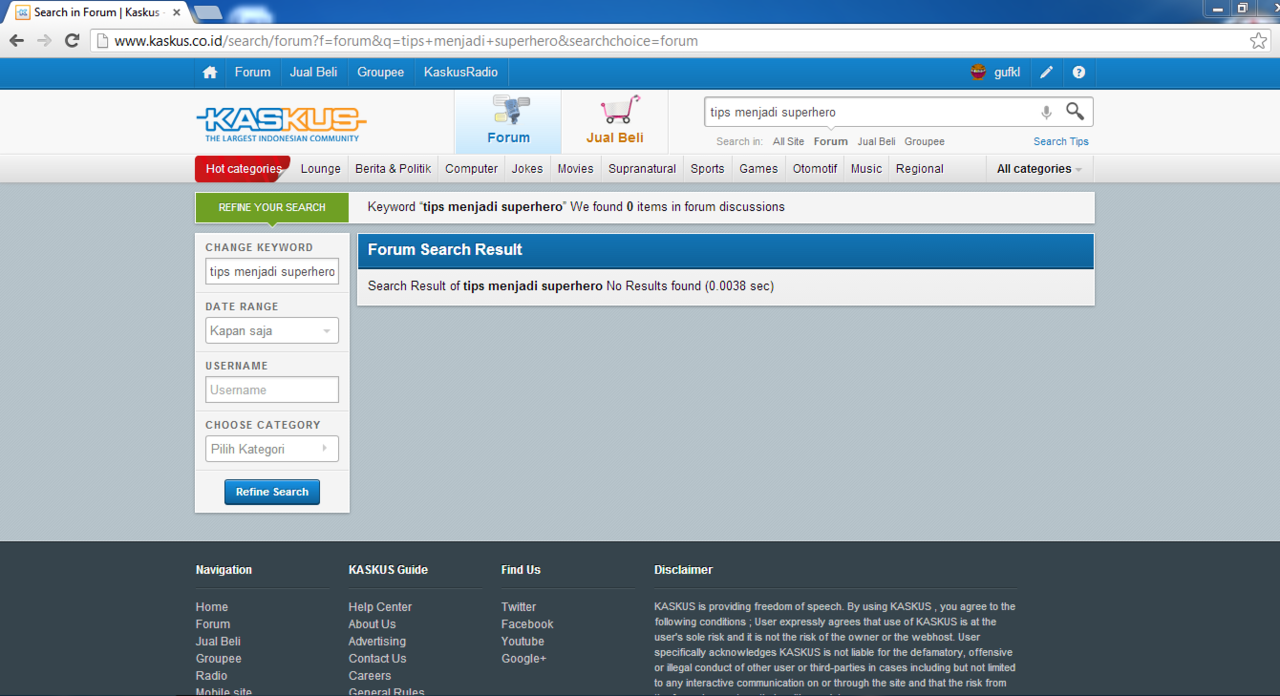Viewport: 1280px width, 696px height.
Task: Open the Advertising link
Action: (x=377, y=641)
